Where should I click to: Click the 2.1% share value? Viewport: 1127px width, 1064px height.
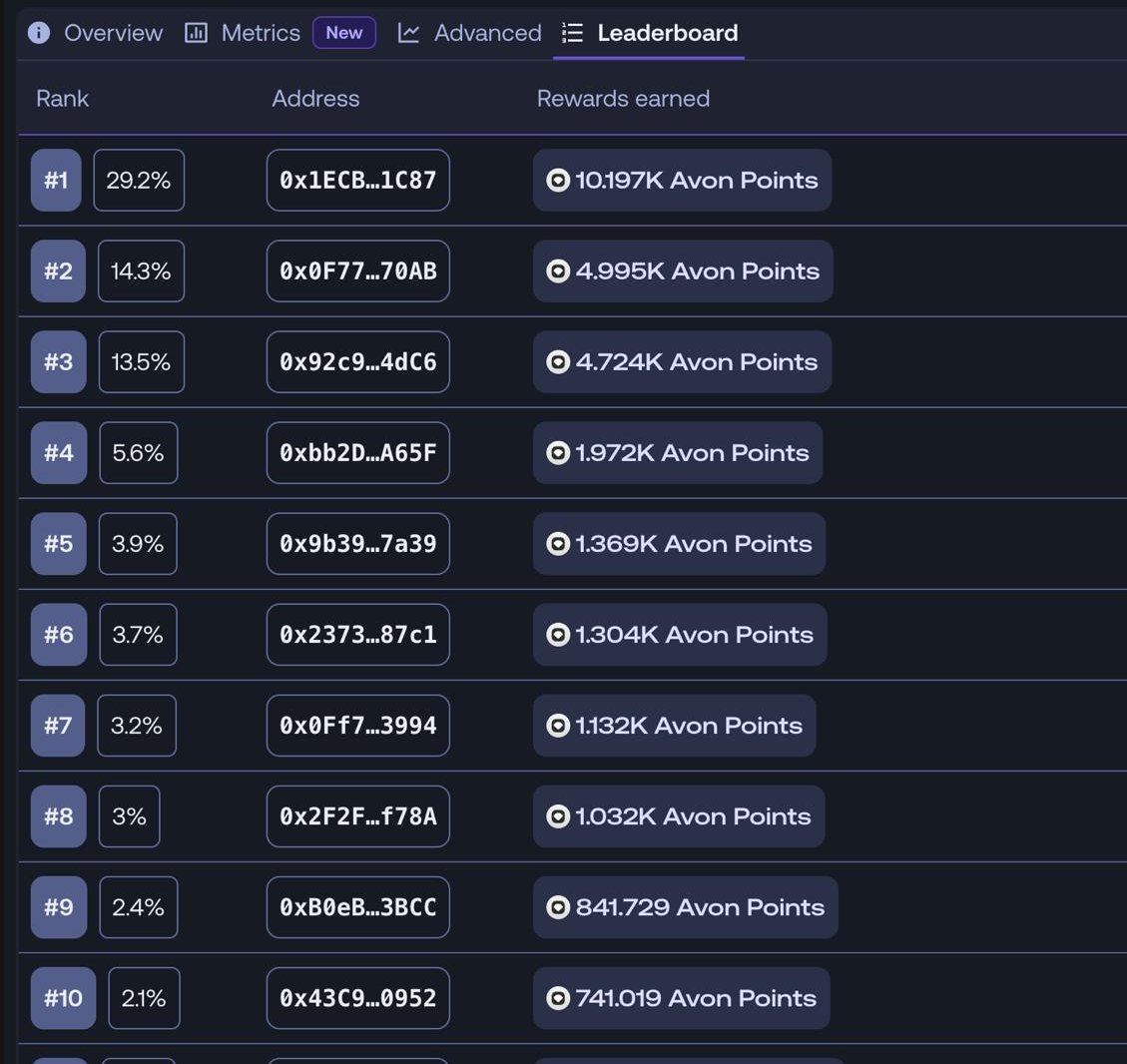coord(144,998)
